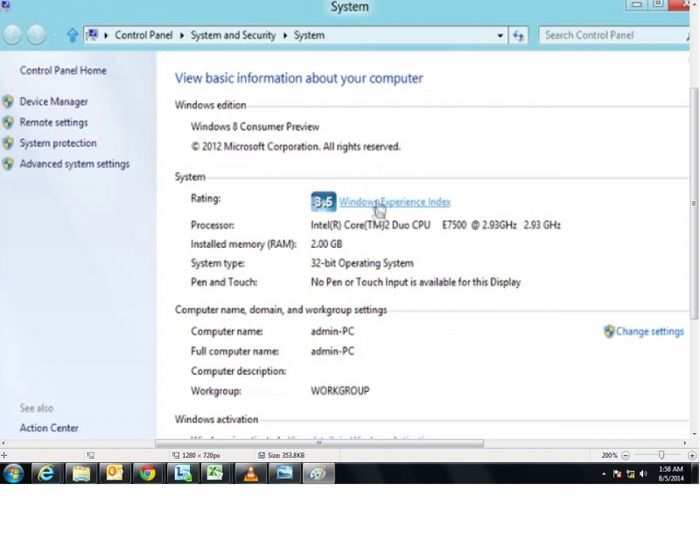Click the refresh button beside address bar
700x560 pixels.
[x=518, y=35]
